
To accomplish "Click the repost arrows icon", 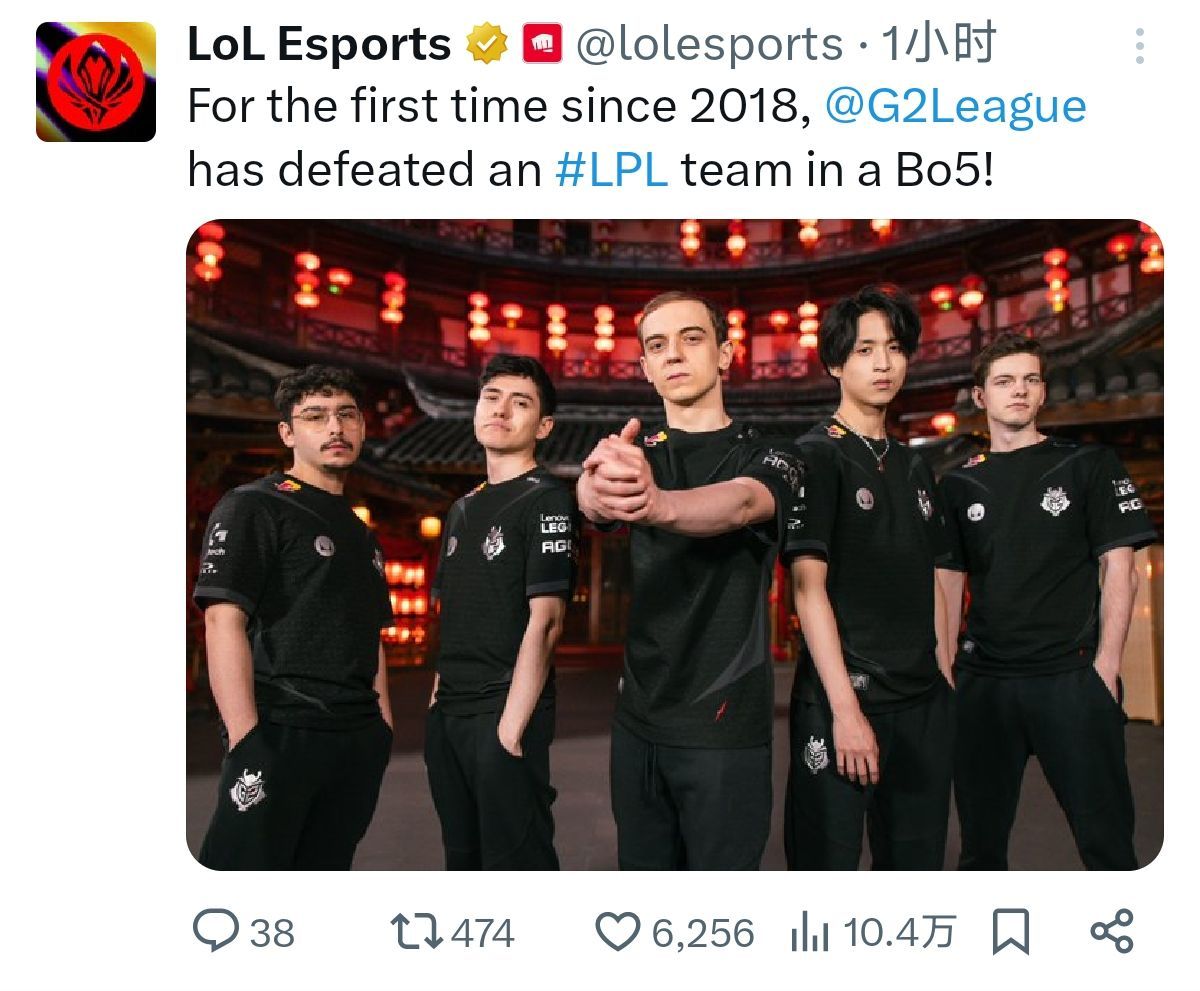I will pyautogui.click(x=416, y=932).
